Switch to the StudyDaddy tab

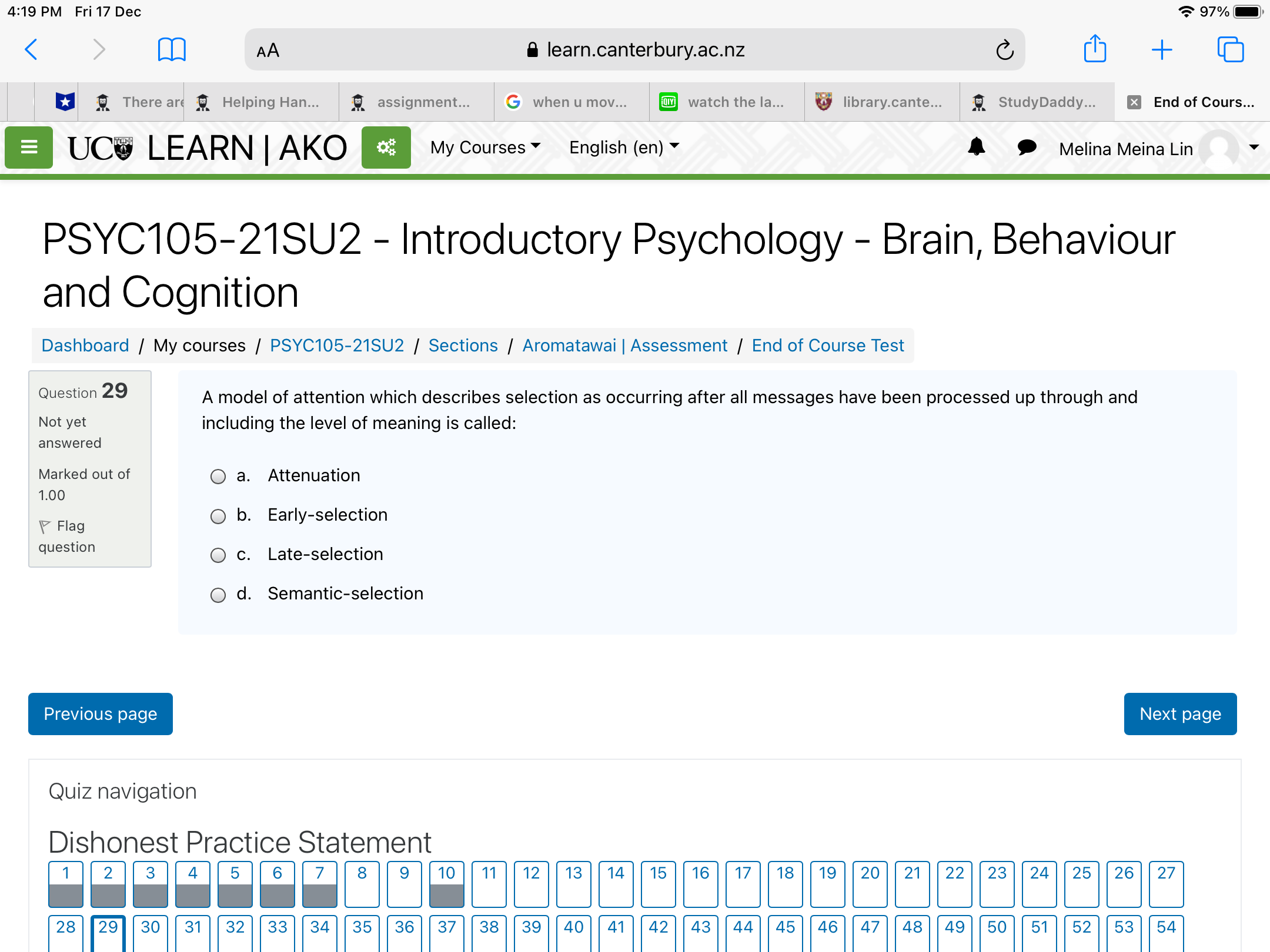coord(1037,102)
